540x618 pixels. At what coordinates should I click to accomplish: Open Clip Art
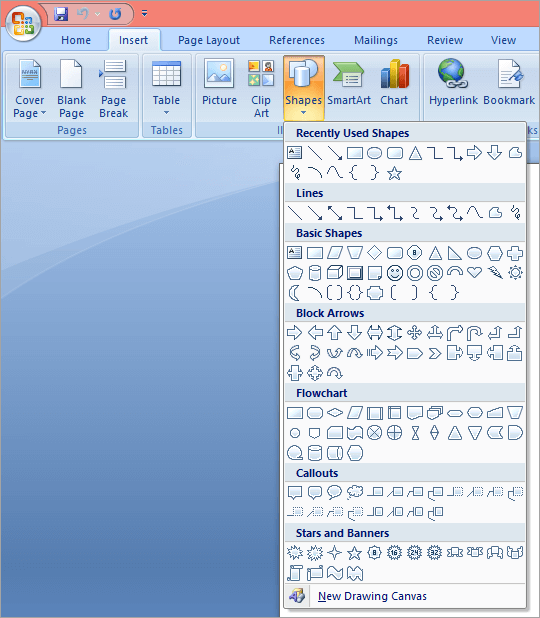click(x=261, y=88)
